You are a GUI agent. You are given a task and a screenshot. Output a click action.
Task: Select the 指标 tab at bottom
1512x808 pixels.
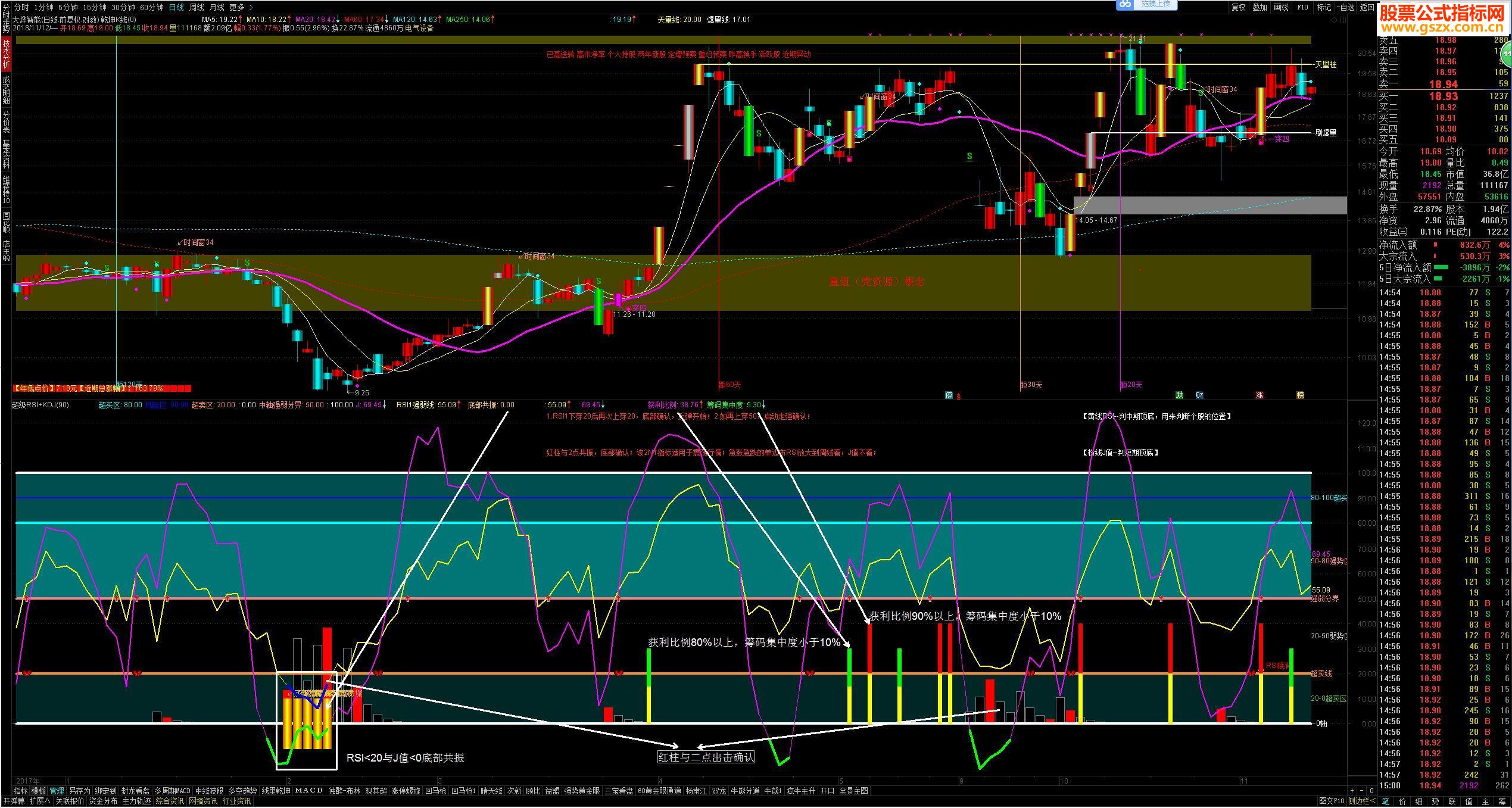[x=21, y=791]
